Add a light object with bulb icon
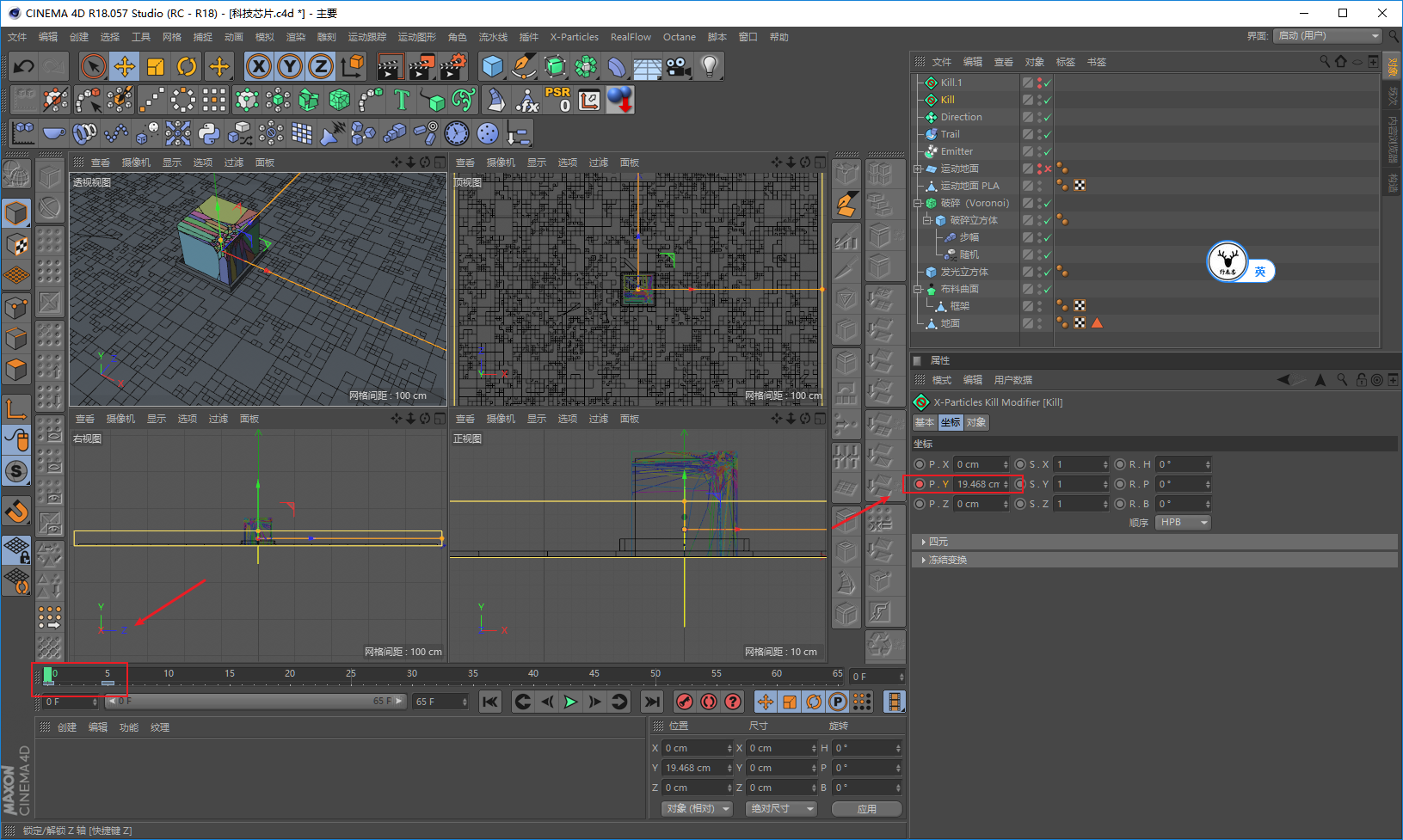1403x840 pixels. 709,66
